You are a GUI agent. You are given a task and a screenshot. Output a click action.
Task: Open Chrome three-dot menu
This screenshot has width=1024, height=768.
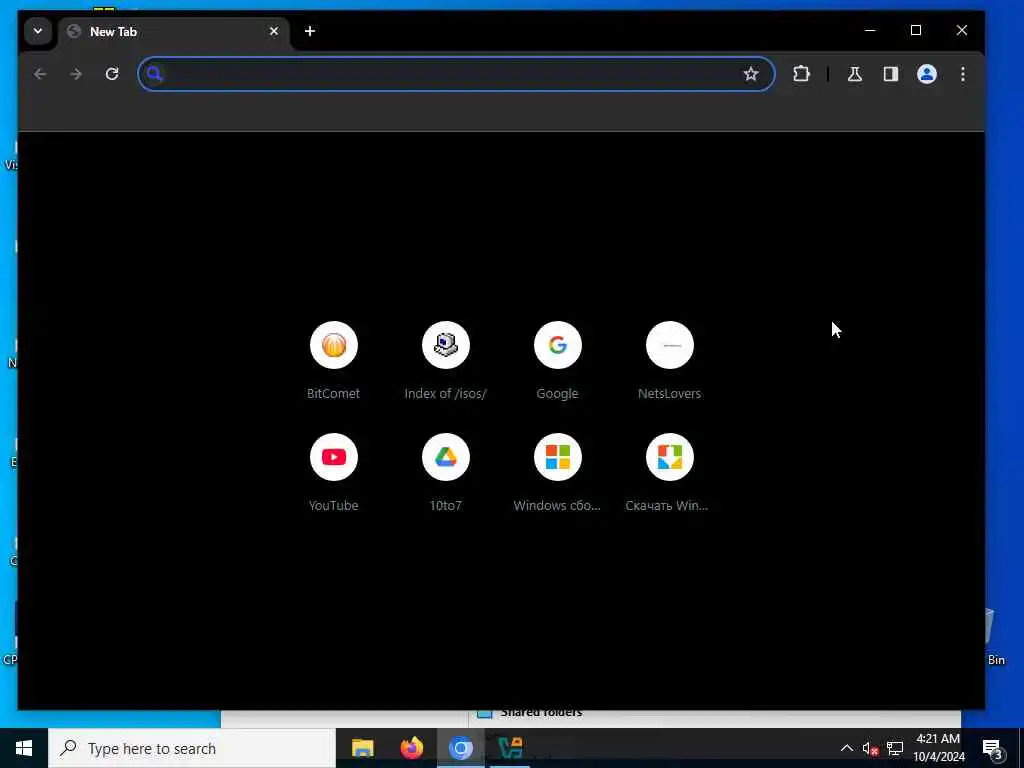click(963, 74)
